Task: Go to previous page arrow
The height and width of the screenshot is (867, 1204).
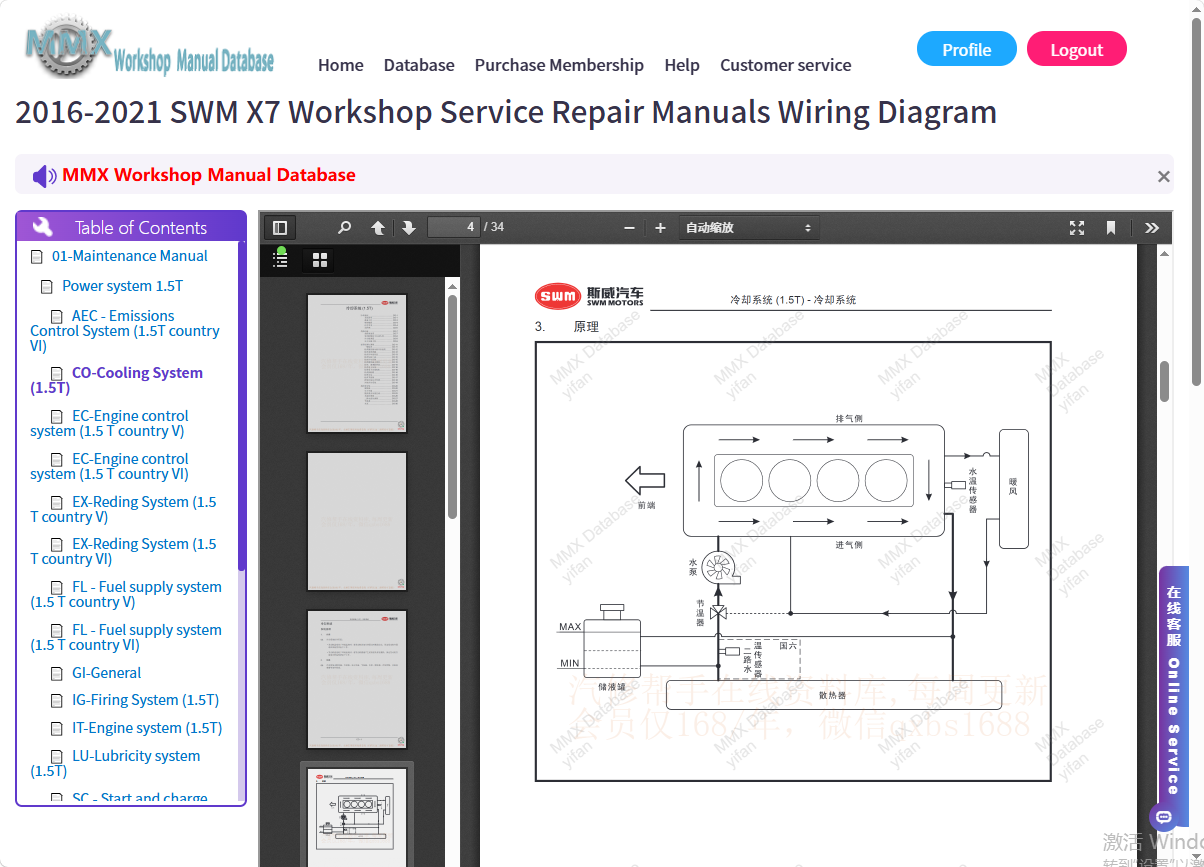Action: [378, 228]
